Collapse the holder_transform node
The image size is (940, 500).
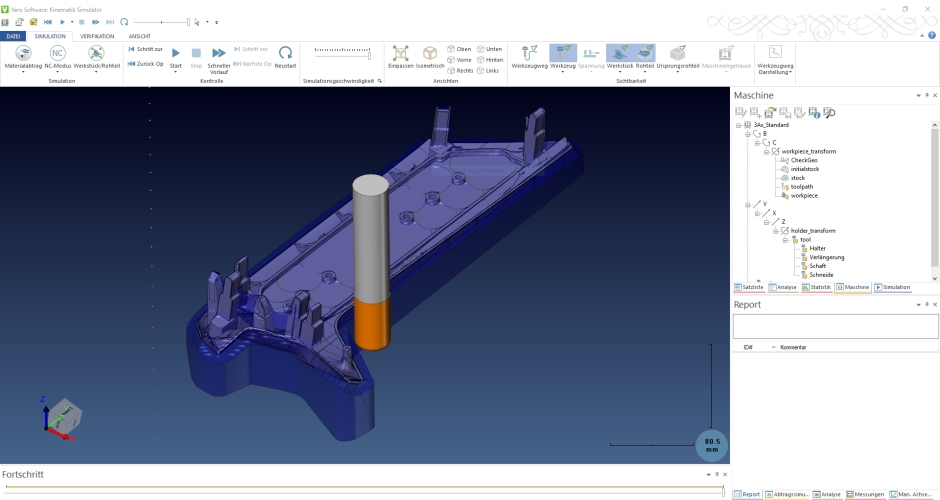click(x=775, y=231)
